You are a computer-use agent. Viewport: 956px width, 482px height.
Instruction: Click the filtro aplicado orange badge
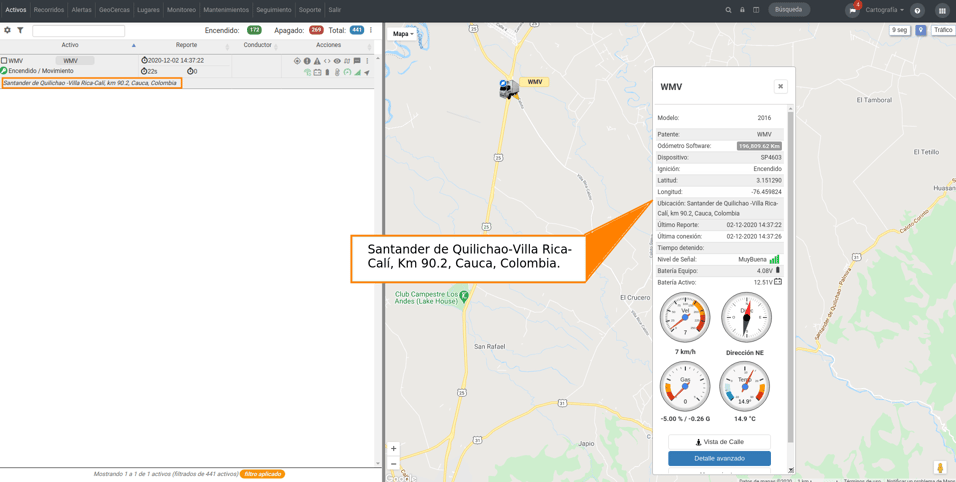tap(262, 474)
